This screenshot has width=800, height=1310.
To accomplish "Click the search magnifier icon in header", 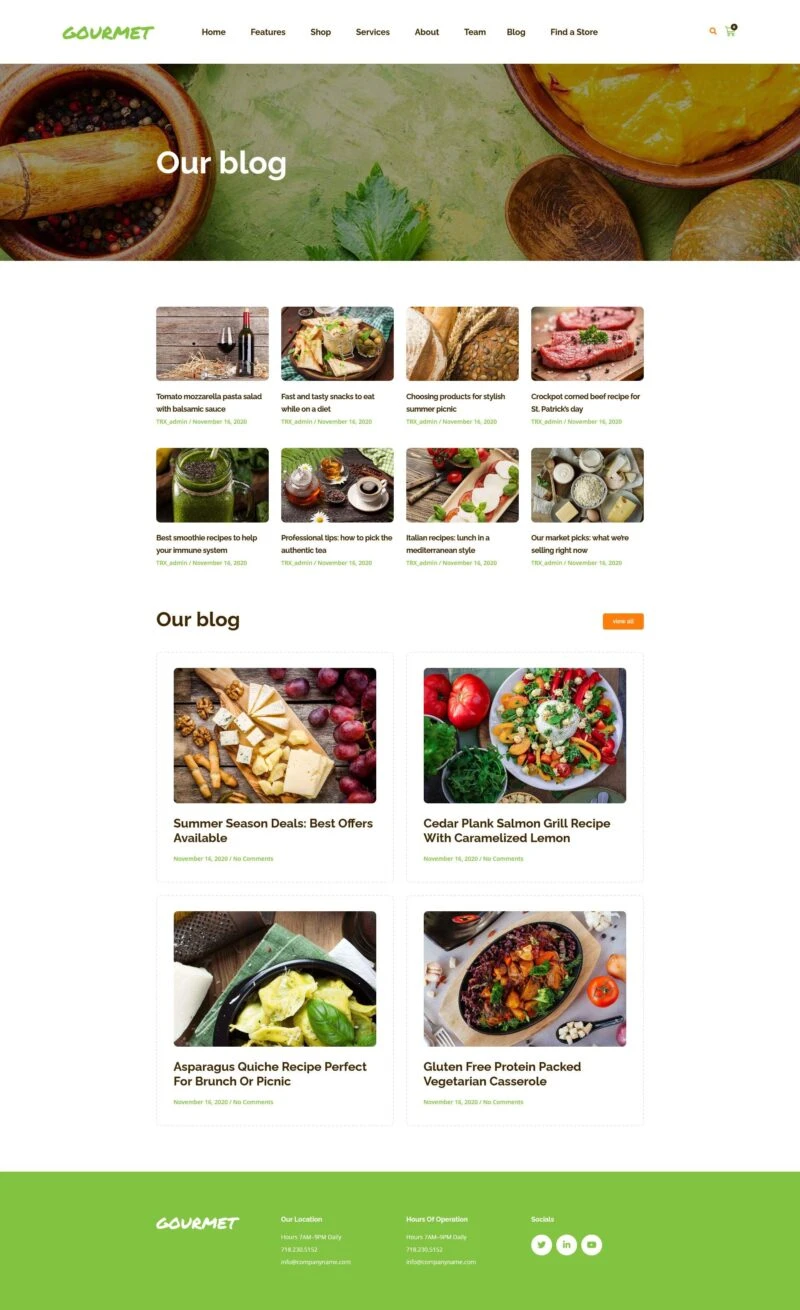I will [x=713, y=31].
